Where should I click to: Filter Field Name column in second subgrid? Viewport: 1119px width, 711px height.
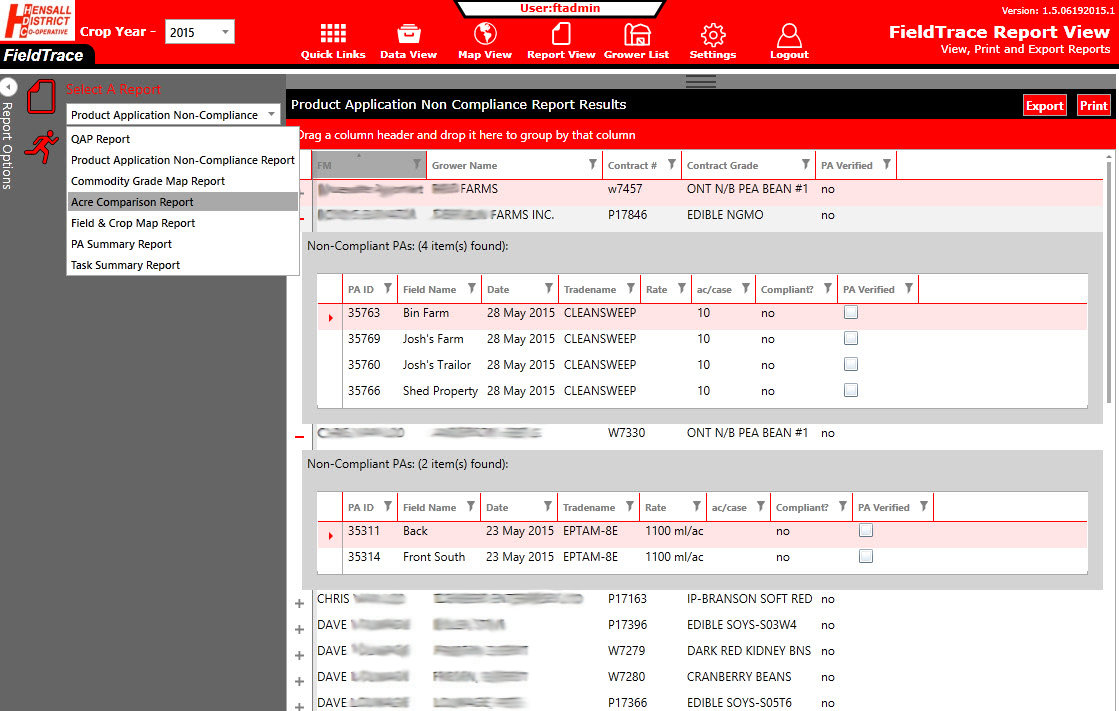point(470,507)
